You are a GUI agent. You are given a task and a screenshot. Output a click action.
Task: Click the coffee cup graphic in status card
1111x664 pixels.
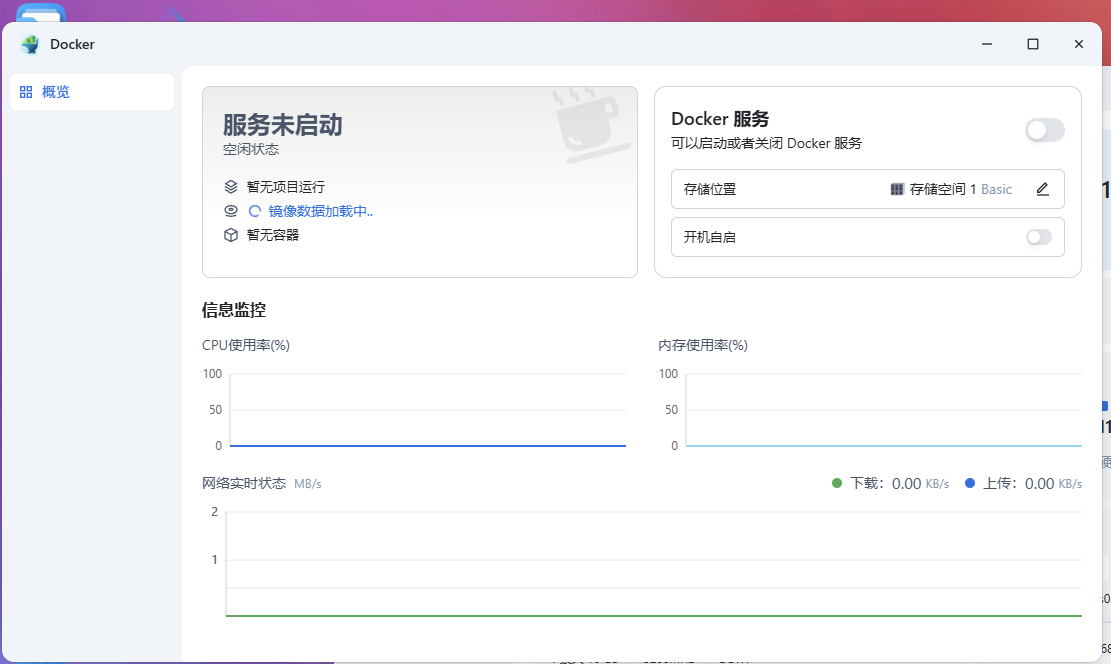[x=591, y=125]
